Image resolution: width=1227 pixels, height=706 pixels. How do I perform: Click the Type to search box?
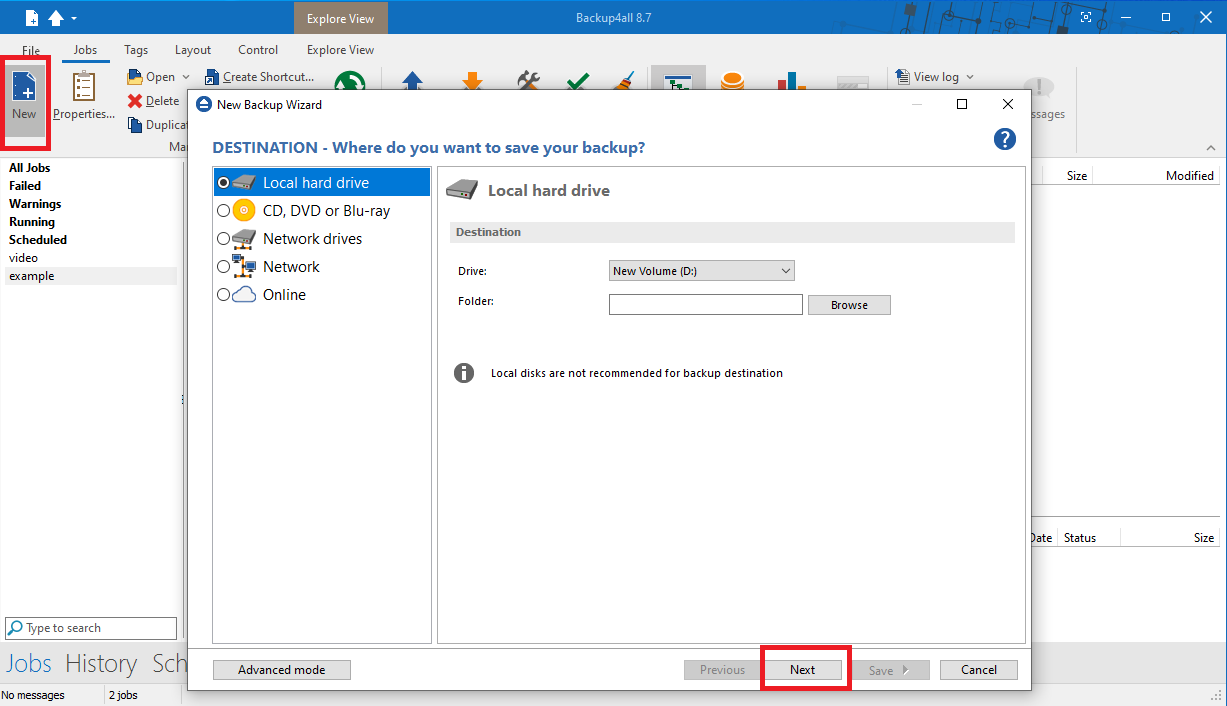coord(91,628)
